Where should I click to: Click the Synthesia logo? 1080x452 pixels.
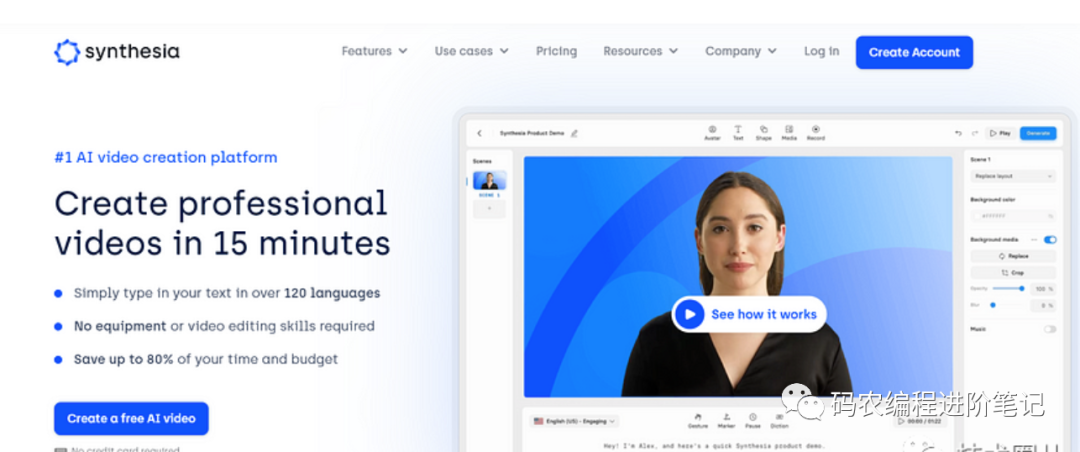pyautogui.click(x=117, y=52)
